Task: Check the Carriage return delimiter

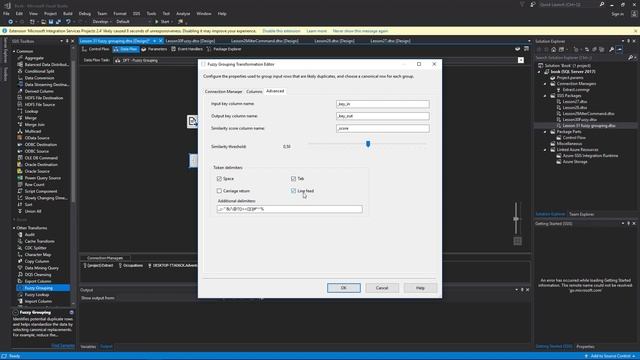Action: coord(219,191)
